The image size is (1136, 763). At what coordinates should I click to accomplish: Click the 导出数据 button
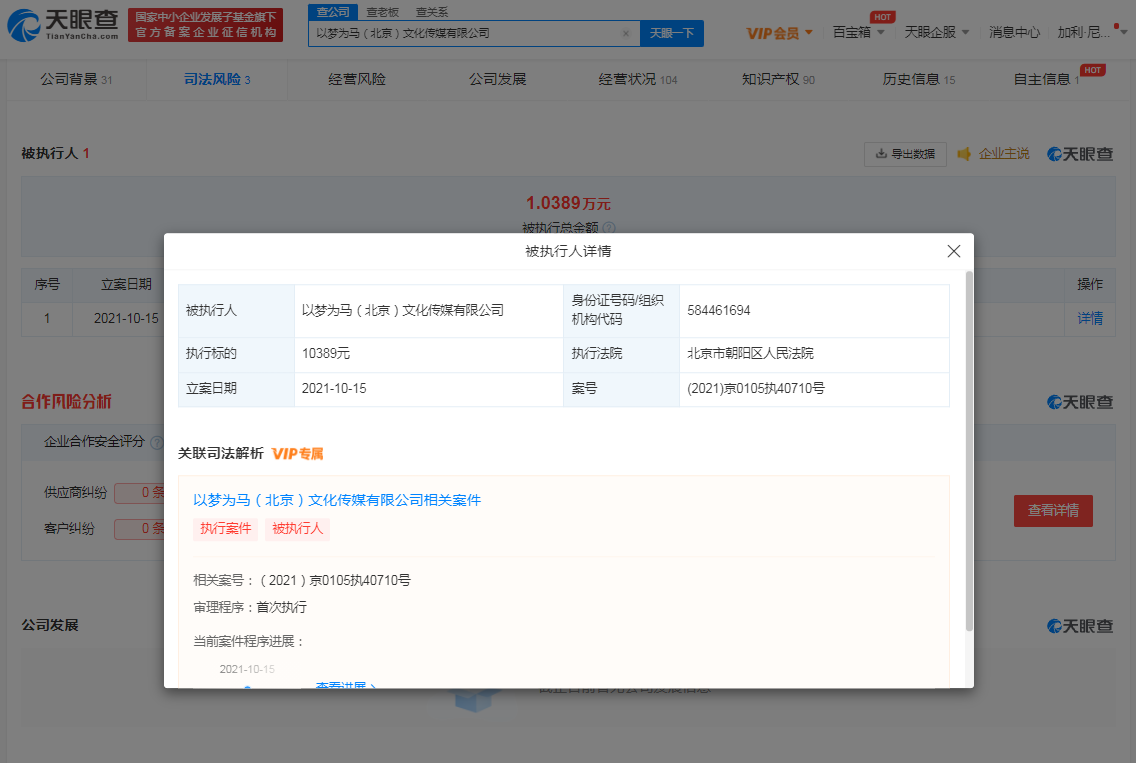coord(905,154)
